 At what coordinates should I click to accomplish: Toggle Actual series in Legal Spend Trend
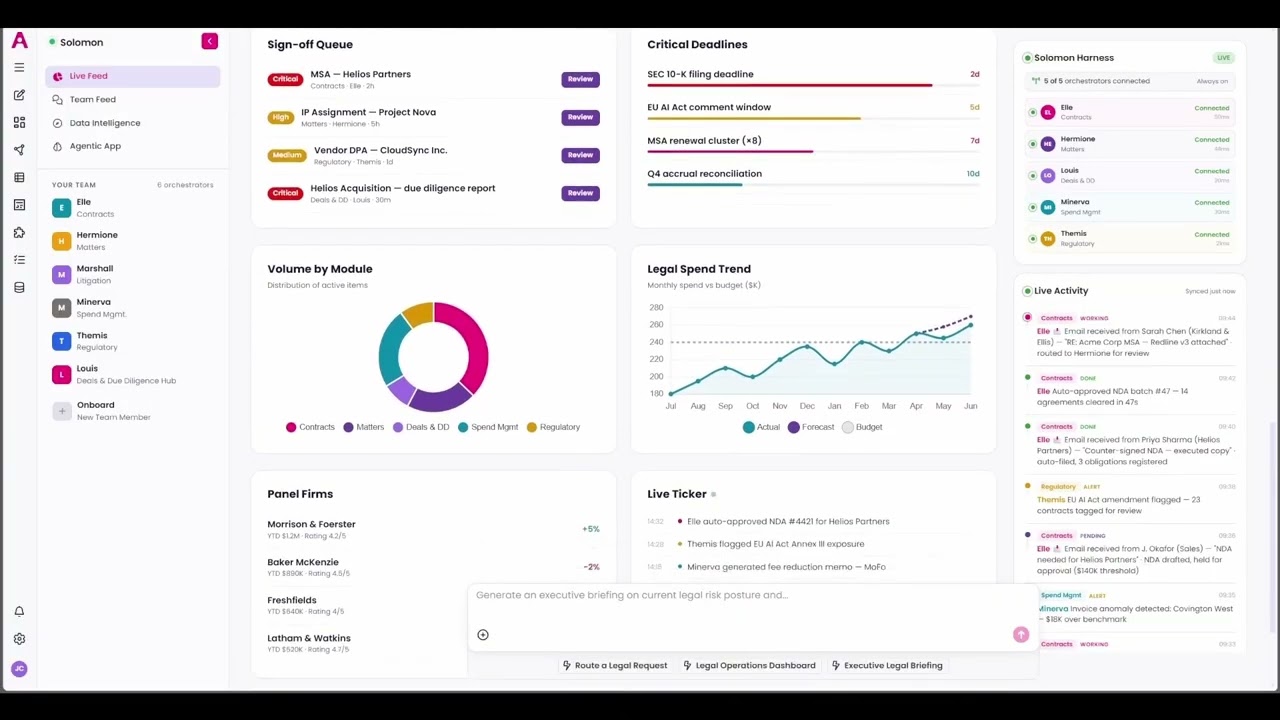761,427
